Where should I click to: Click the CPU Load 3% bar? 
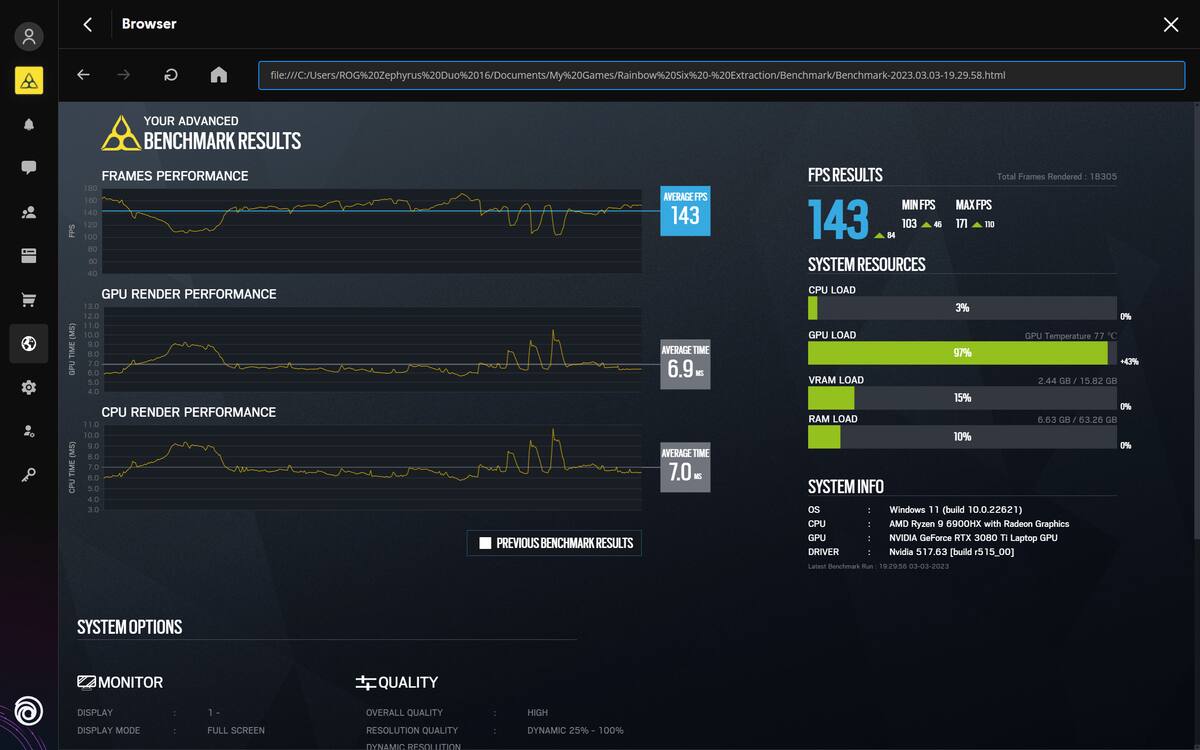(x=962, y=308)
